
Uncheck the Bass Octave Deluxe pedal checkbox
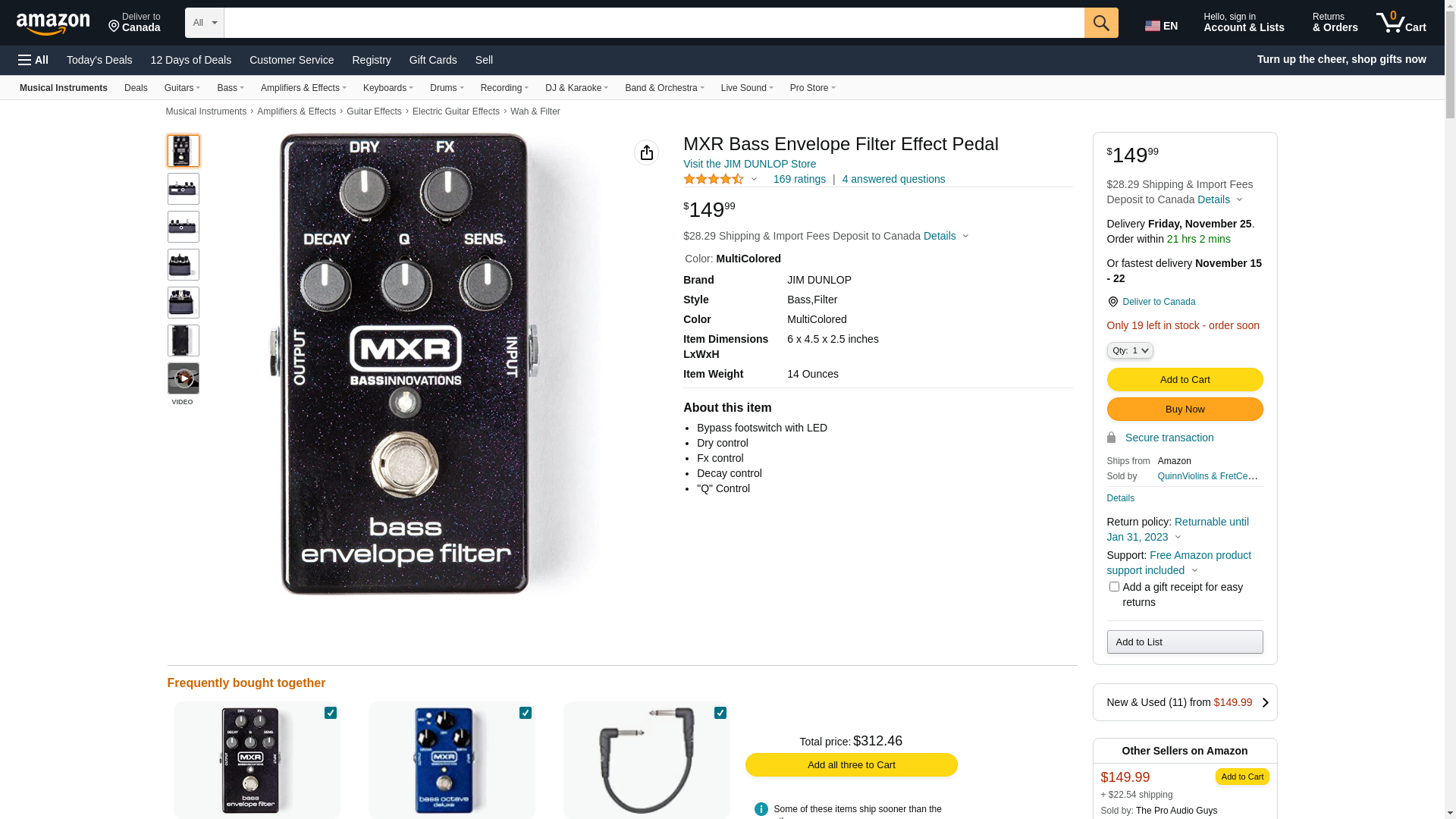pyautogui.click(x=526, y=713)
